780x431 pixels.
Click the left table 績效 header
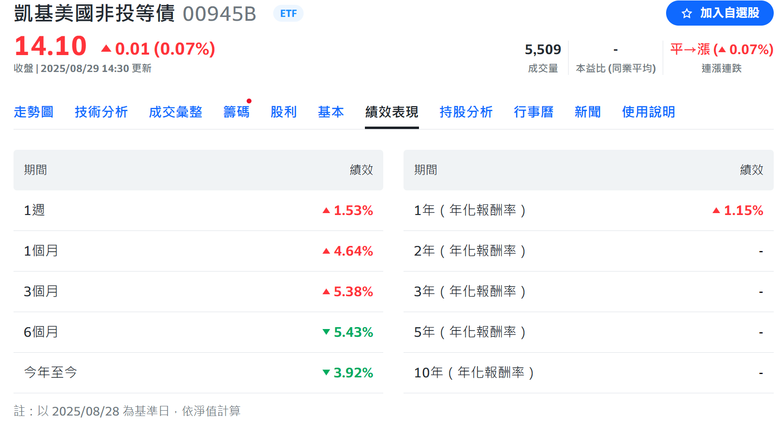pyautogui.click(x=361, y=170)
